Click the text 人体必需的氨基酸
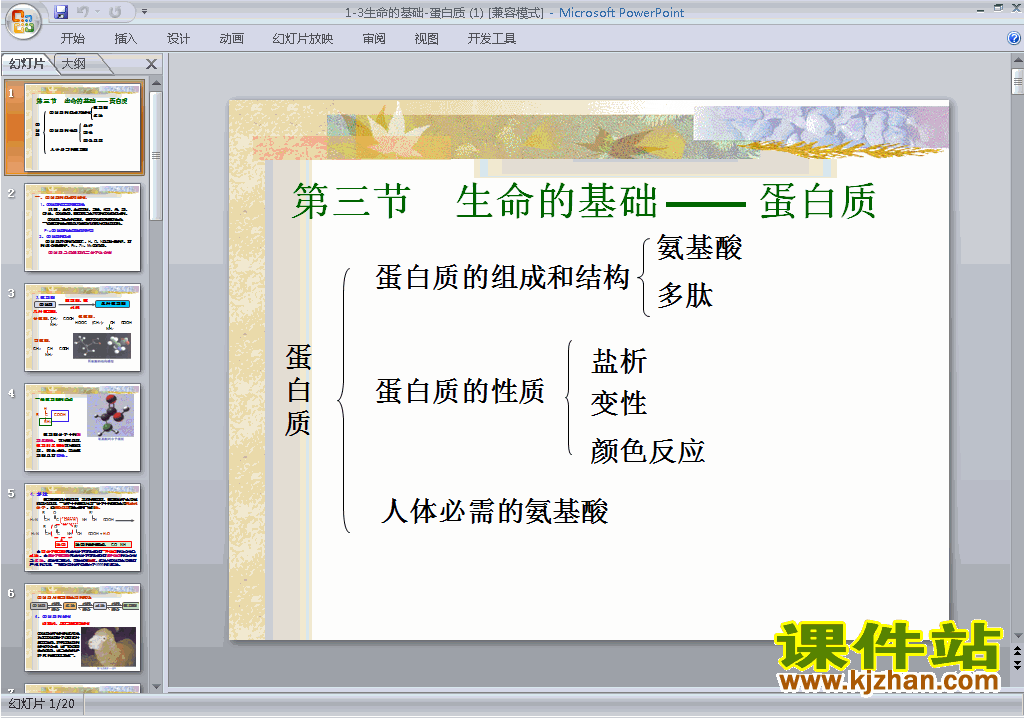This screenshot has width=1024, height=718. point(494,511)
